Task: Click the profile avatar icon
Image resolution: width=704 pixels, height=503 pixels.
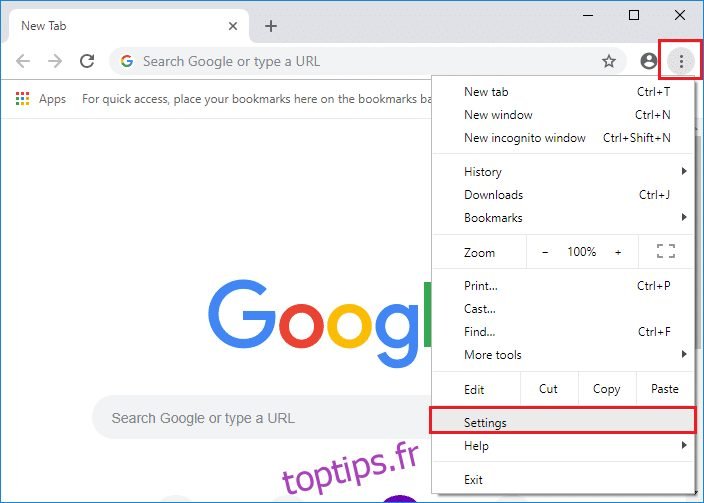Action: click(x=648, y=61)
